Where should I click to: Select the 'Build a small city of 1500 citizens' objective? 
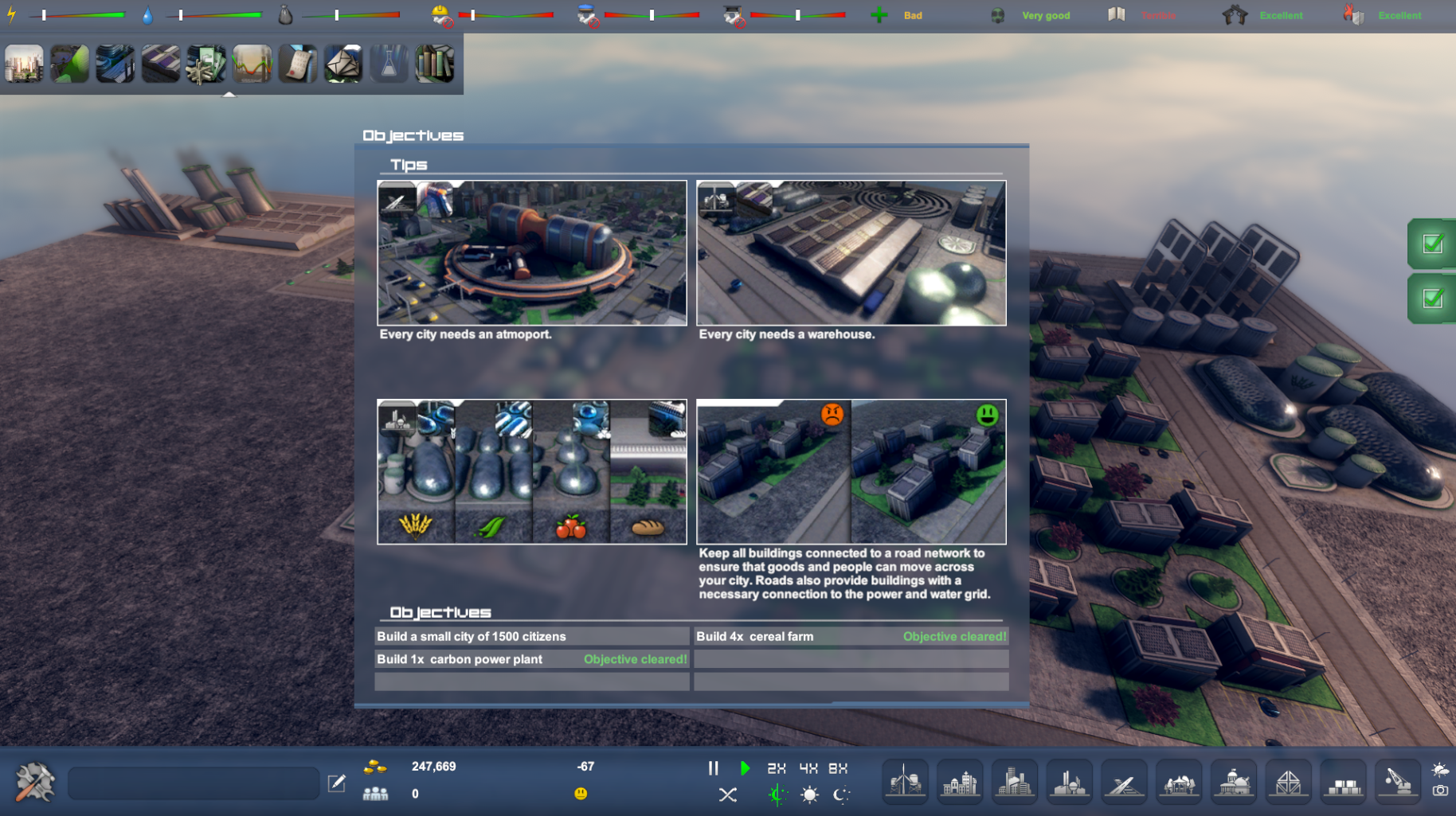click(x=532, y=636)
